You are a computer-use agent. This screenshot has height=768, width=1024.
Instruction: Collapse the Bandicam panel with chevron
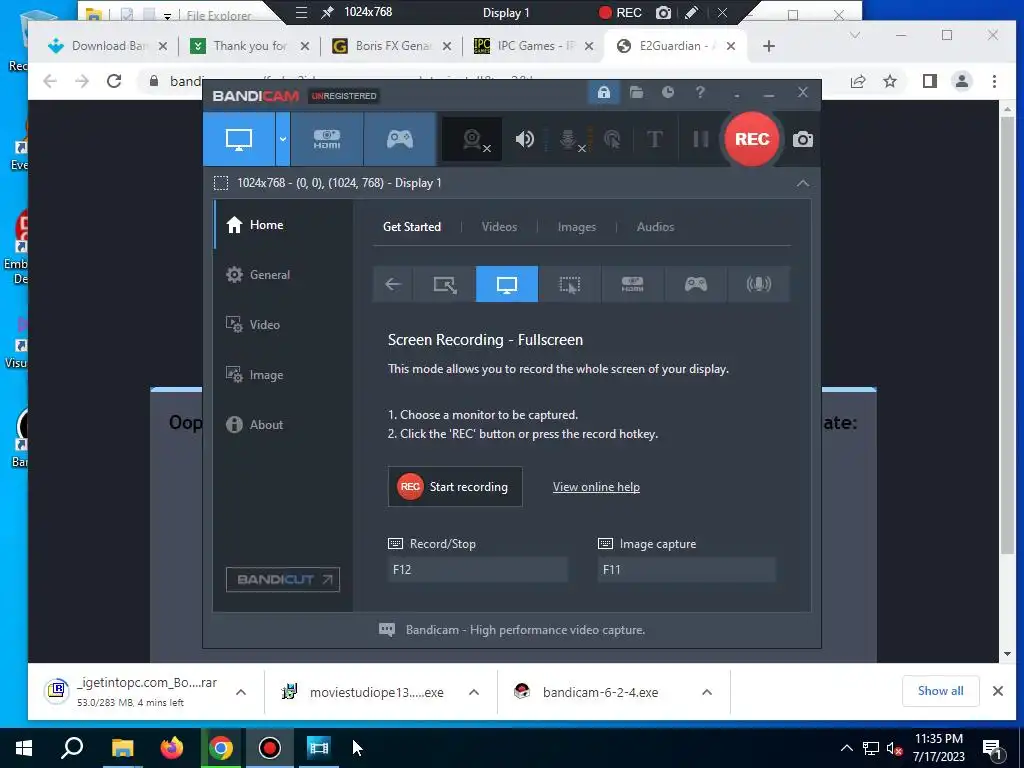coord(803,184)
